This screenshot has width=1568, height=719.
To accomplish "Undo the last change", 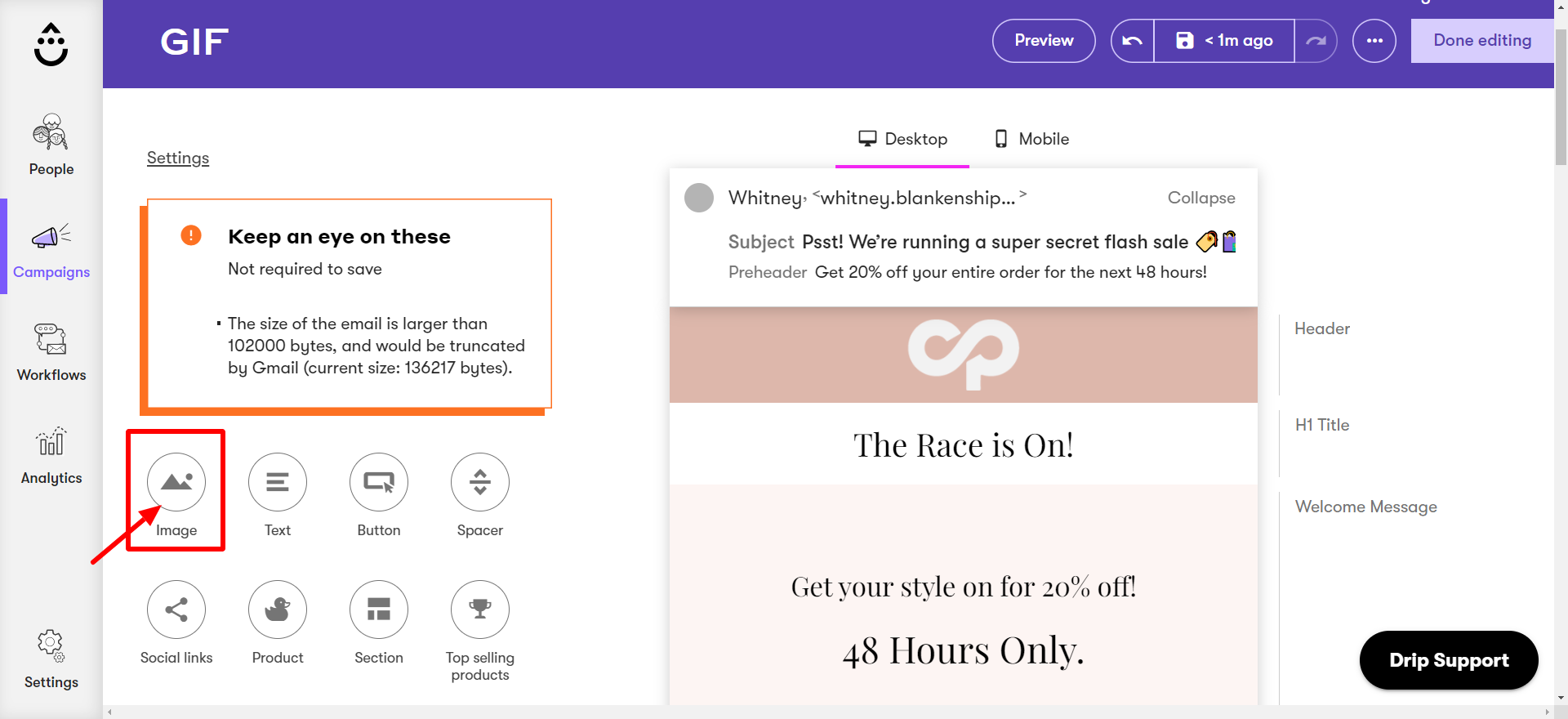I will (1132, 40).
